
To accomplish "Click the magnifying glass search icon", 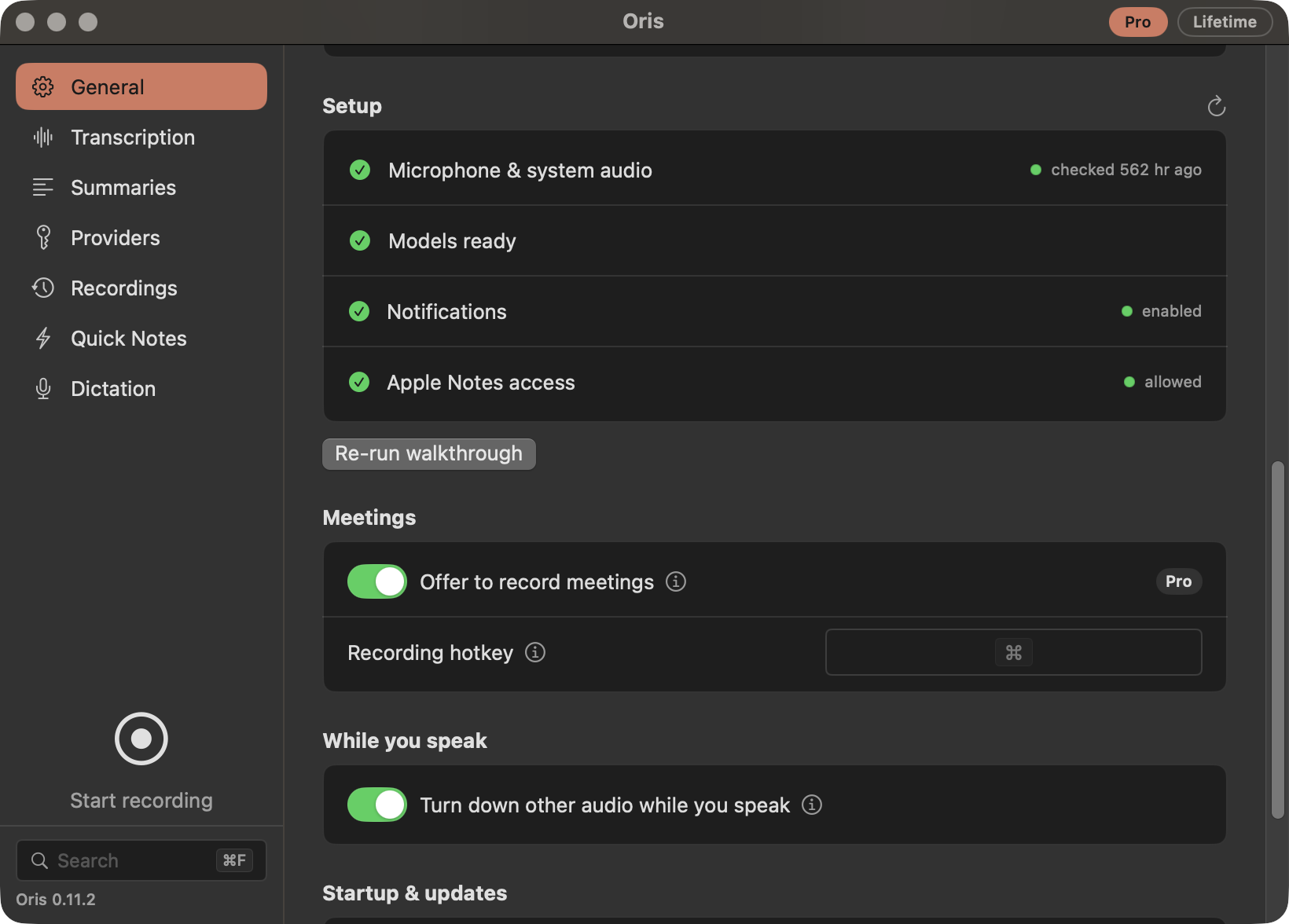I will click(x=39, y=860).
